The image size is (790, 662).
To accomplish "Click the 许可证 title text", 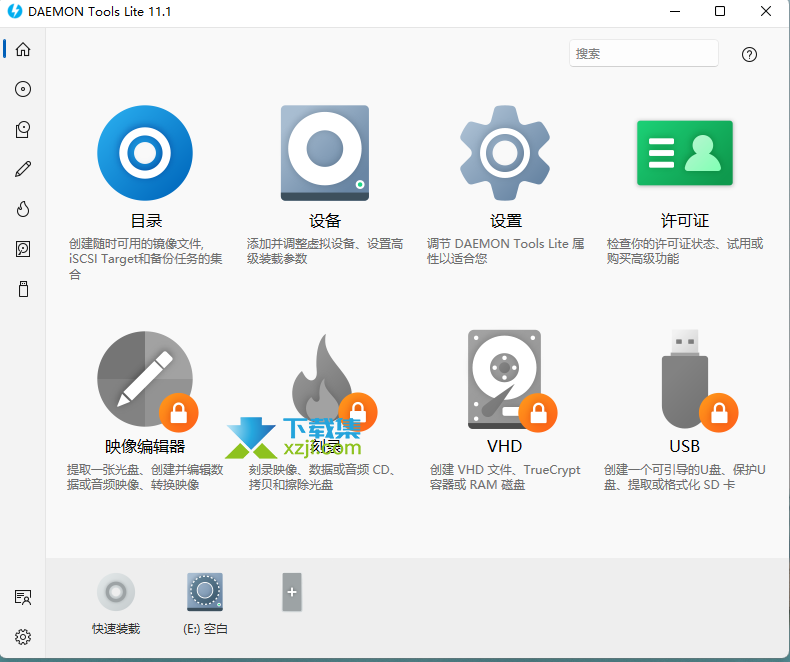I will tap(685, 221).
